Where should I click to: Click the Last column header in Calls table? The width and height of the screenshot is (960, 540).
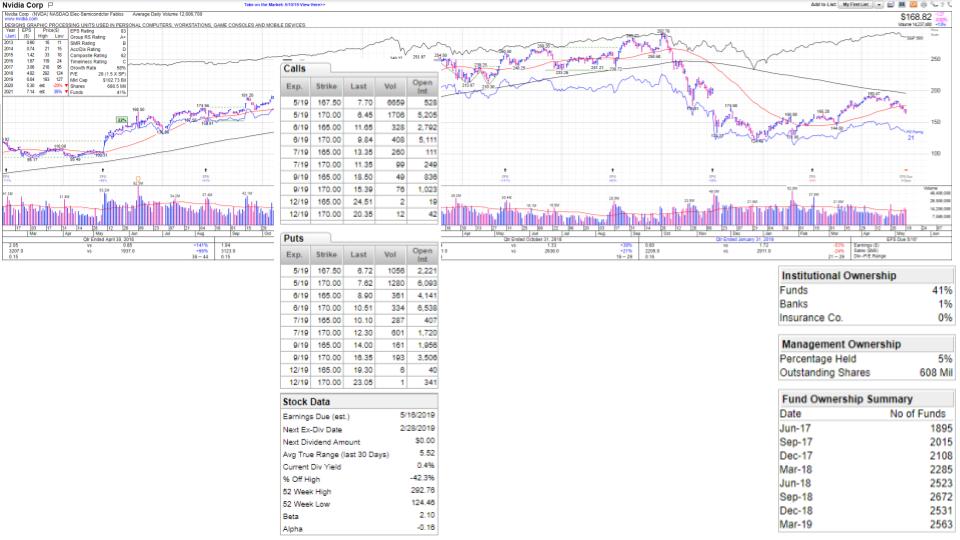[x=359, y=86]
